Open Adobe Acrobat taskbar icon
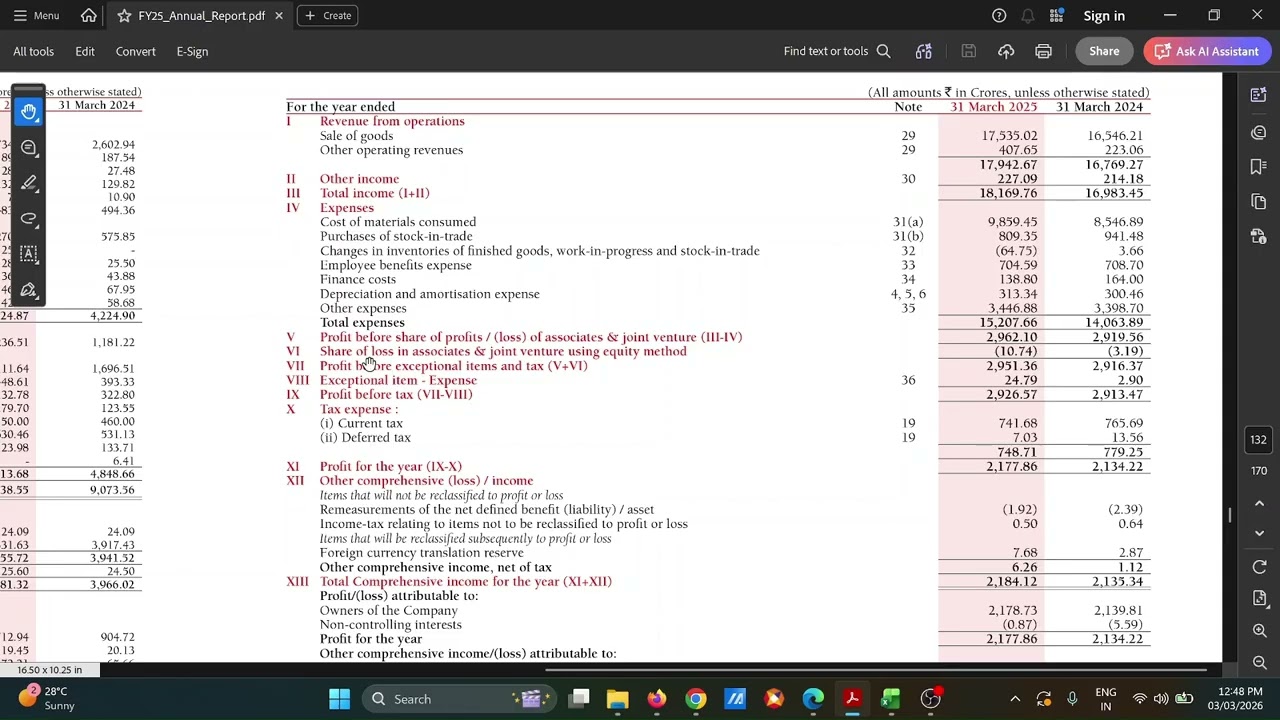This screenshot has height=720, width=1280. coord(852,699)
